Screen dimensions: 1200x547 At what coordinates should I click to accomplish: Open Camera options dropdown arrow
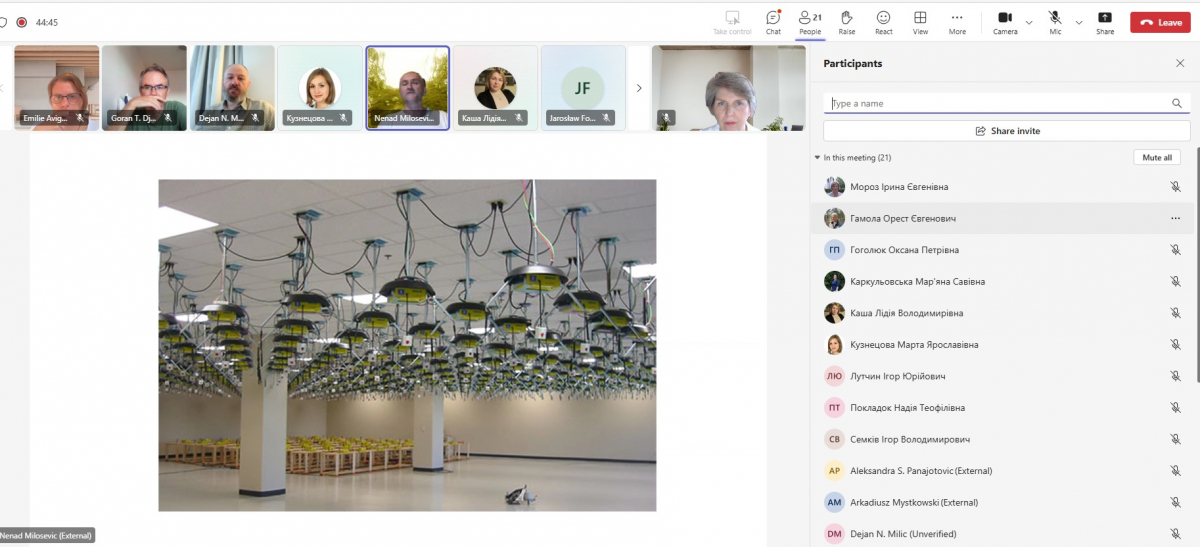point(1029,21)
